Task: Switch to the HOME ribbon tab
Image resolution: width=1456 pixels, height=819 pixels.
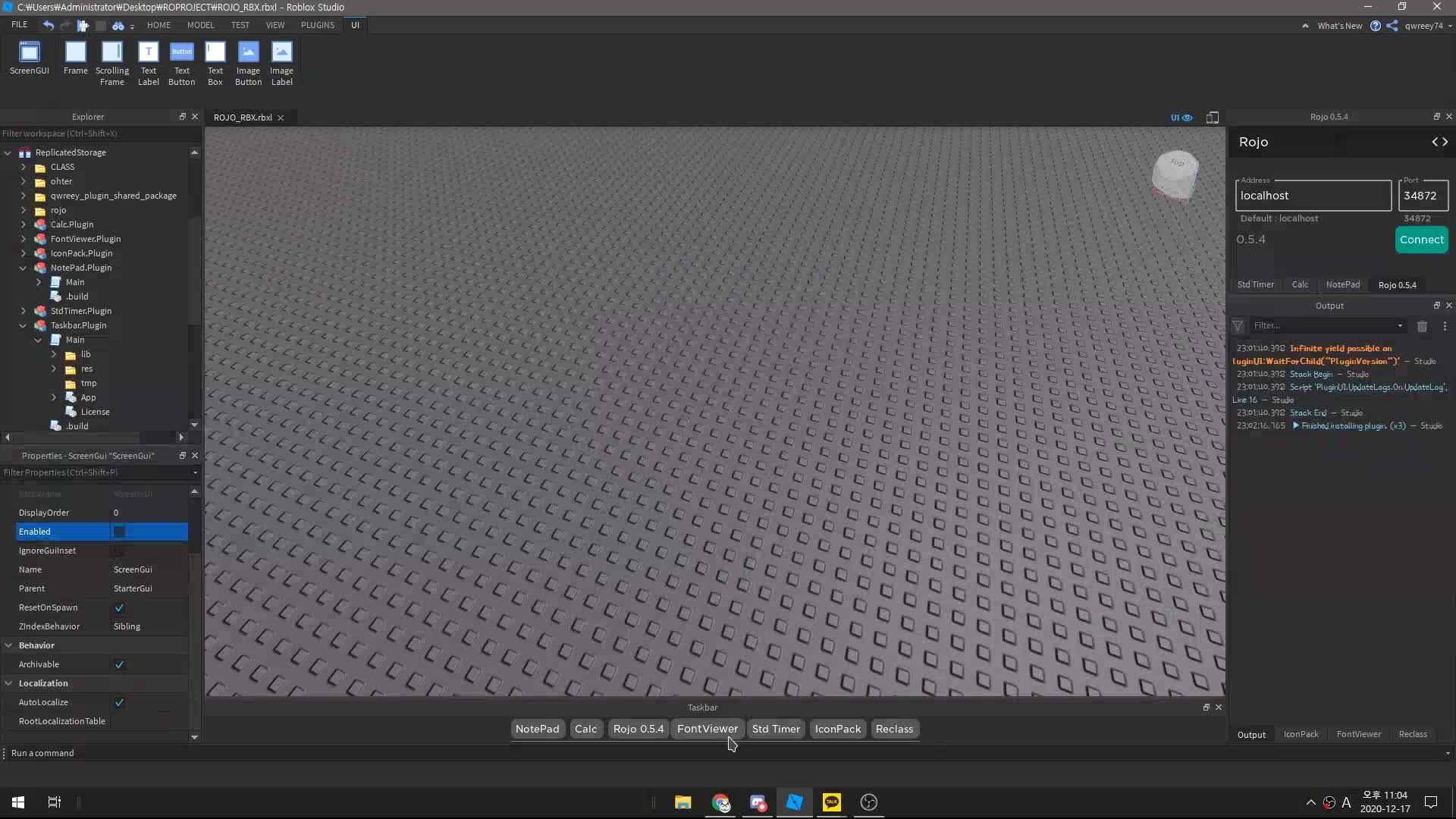Action: point(158,25)
